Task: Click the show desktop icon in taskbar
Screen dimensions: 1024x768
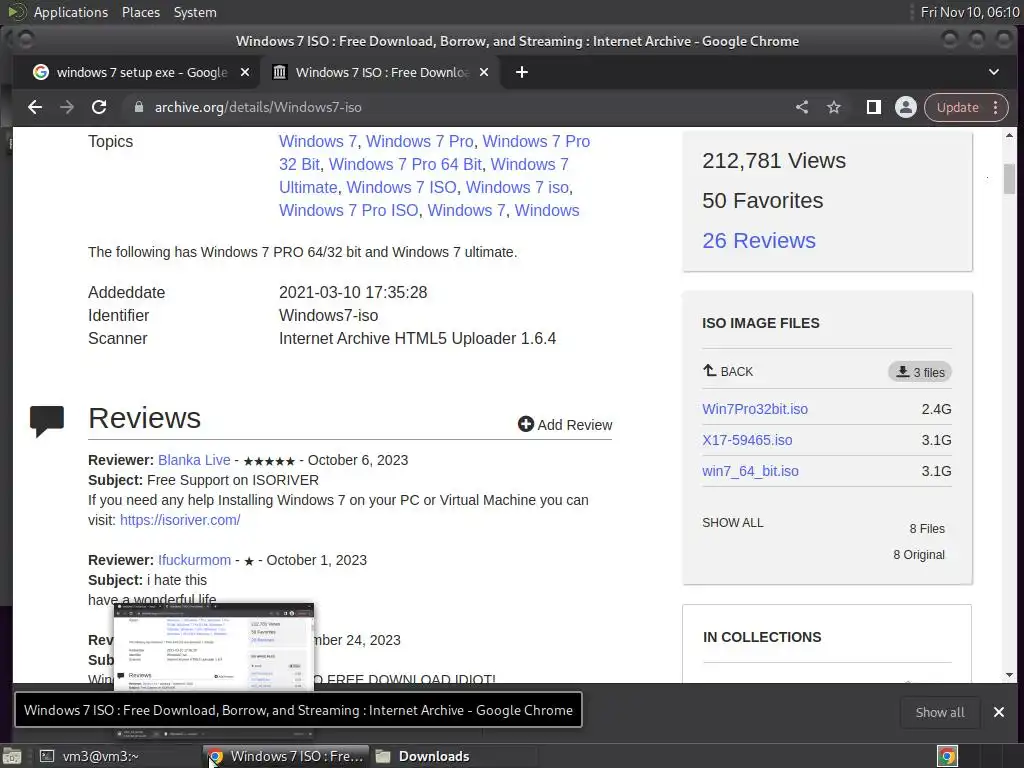Action: [12, 756]
